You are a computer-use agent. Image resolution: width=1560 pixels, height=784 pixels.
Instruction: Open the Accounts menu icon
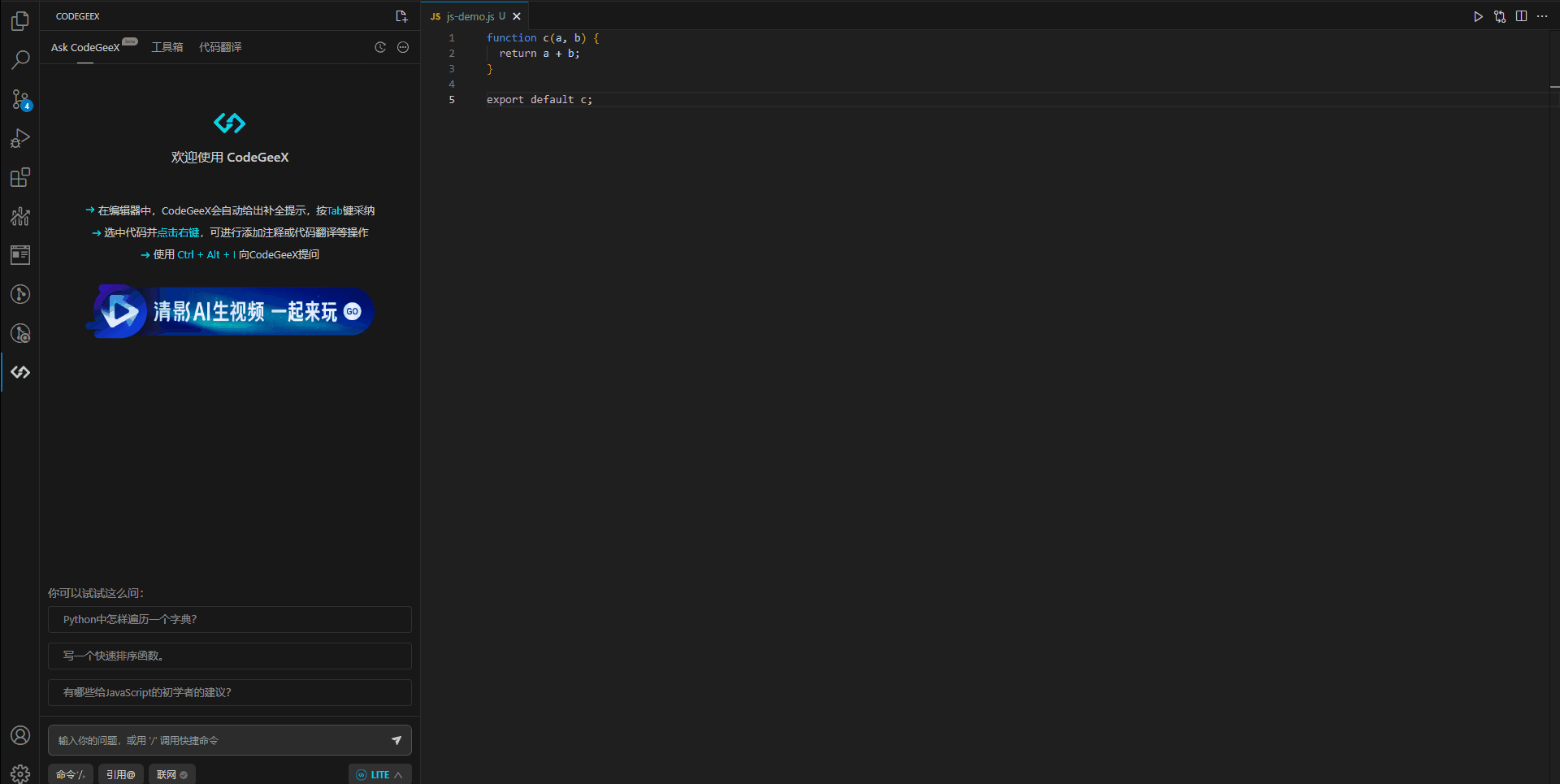pos(20,735)
